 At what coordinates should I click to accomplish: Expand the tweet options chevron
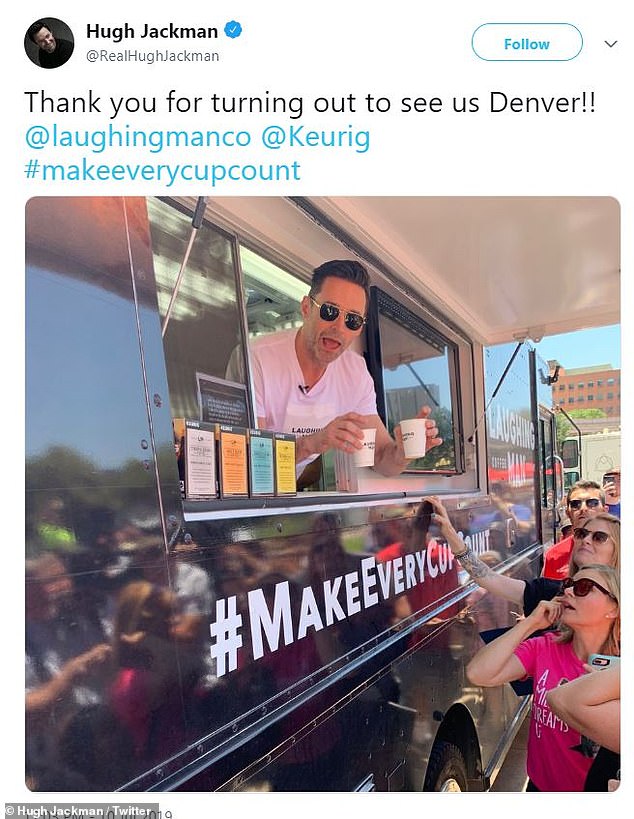click(610, 44)
